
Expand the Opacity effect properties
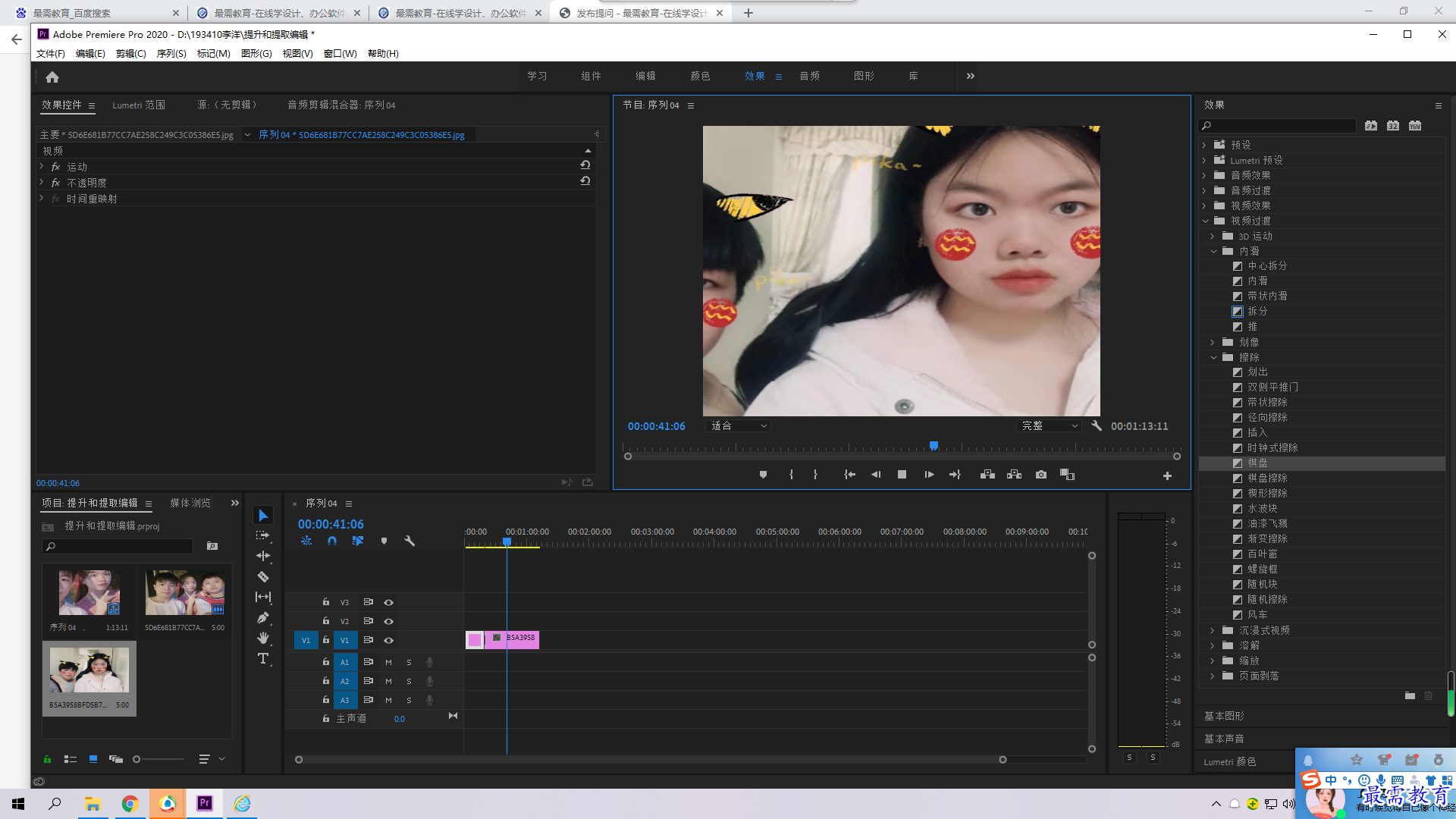[42, 182]
